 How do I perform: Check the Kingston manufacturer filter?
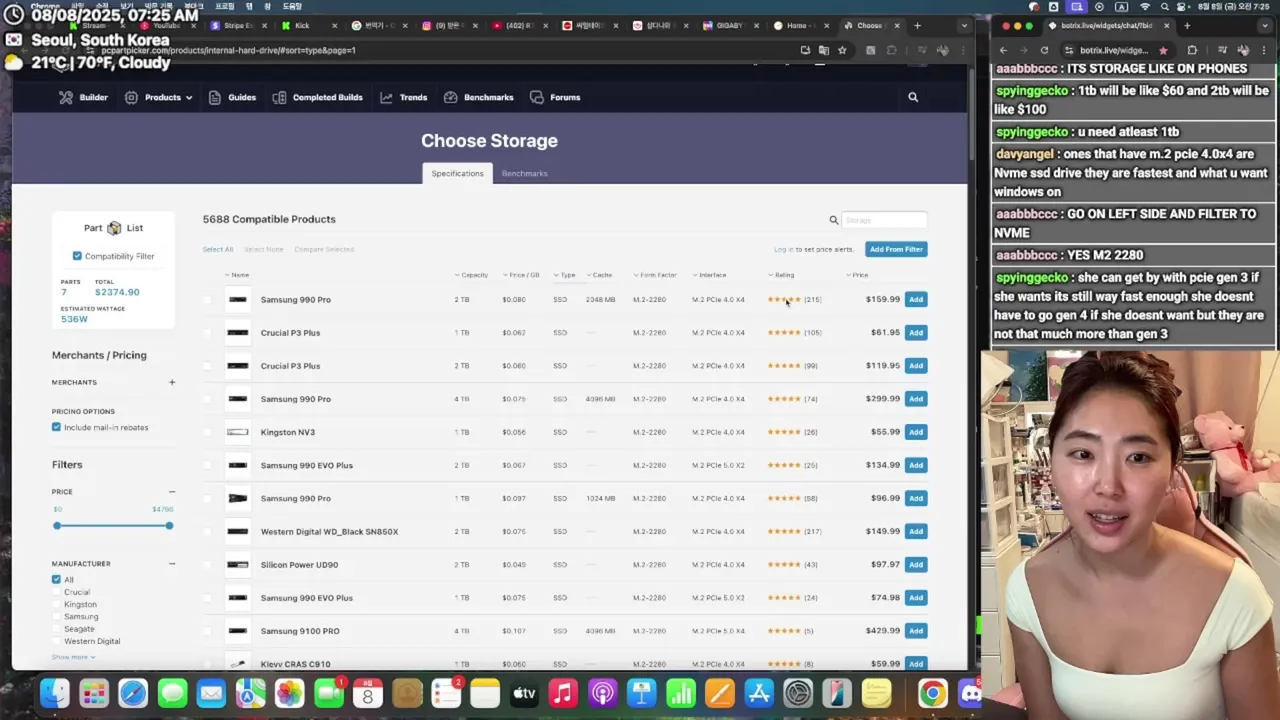pos(56,604)
